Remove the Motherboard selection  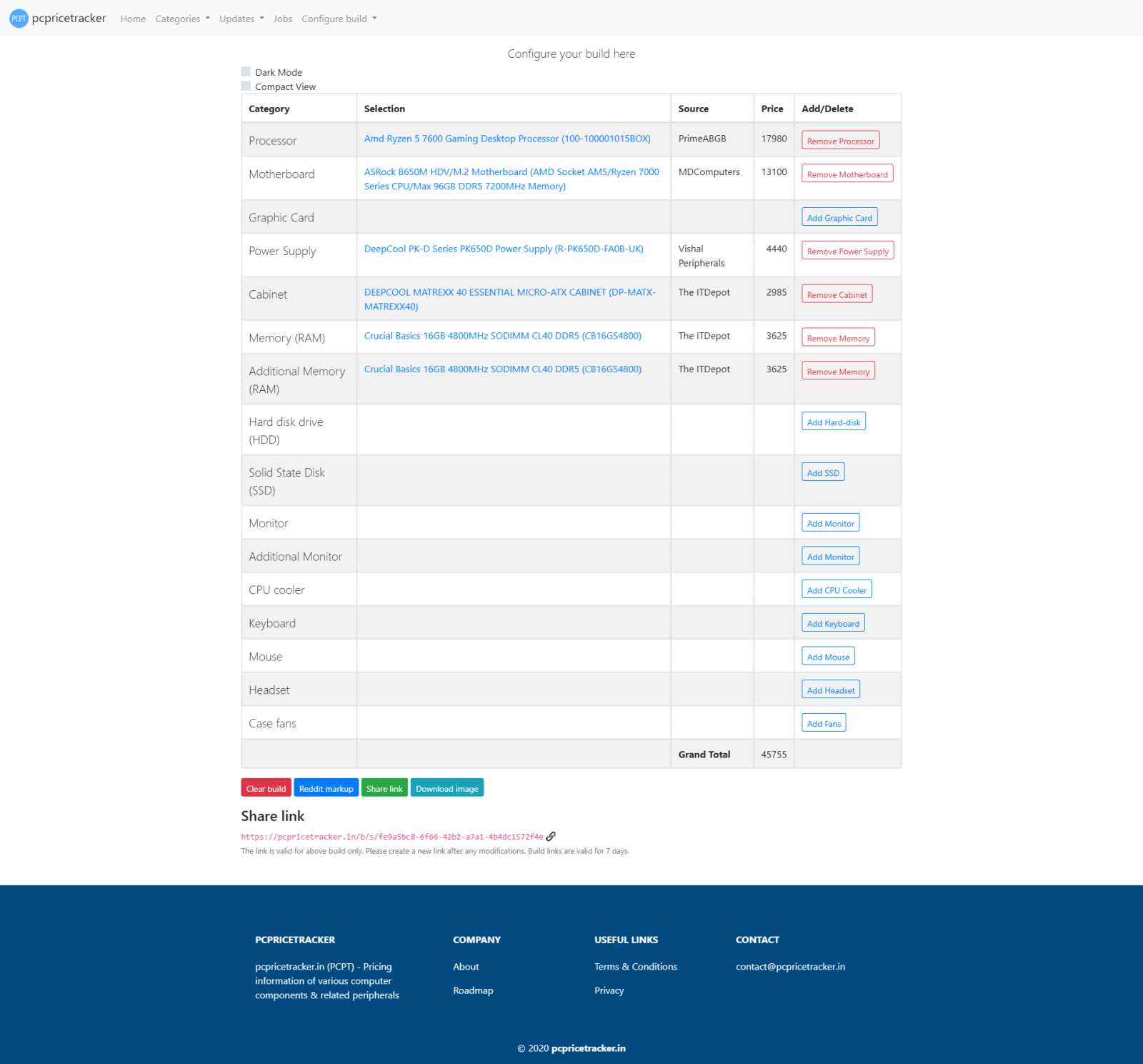847,174
